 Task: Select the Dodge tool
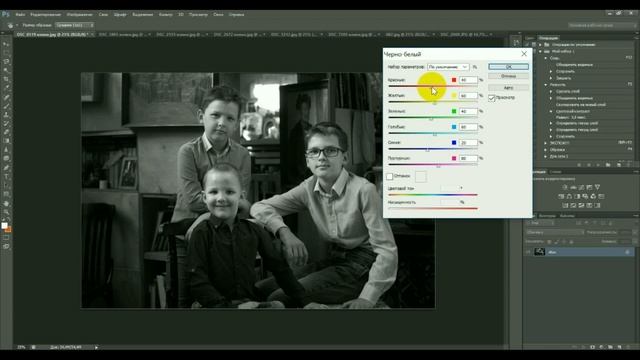(x=6, y=159)
